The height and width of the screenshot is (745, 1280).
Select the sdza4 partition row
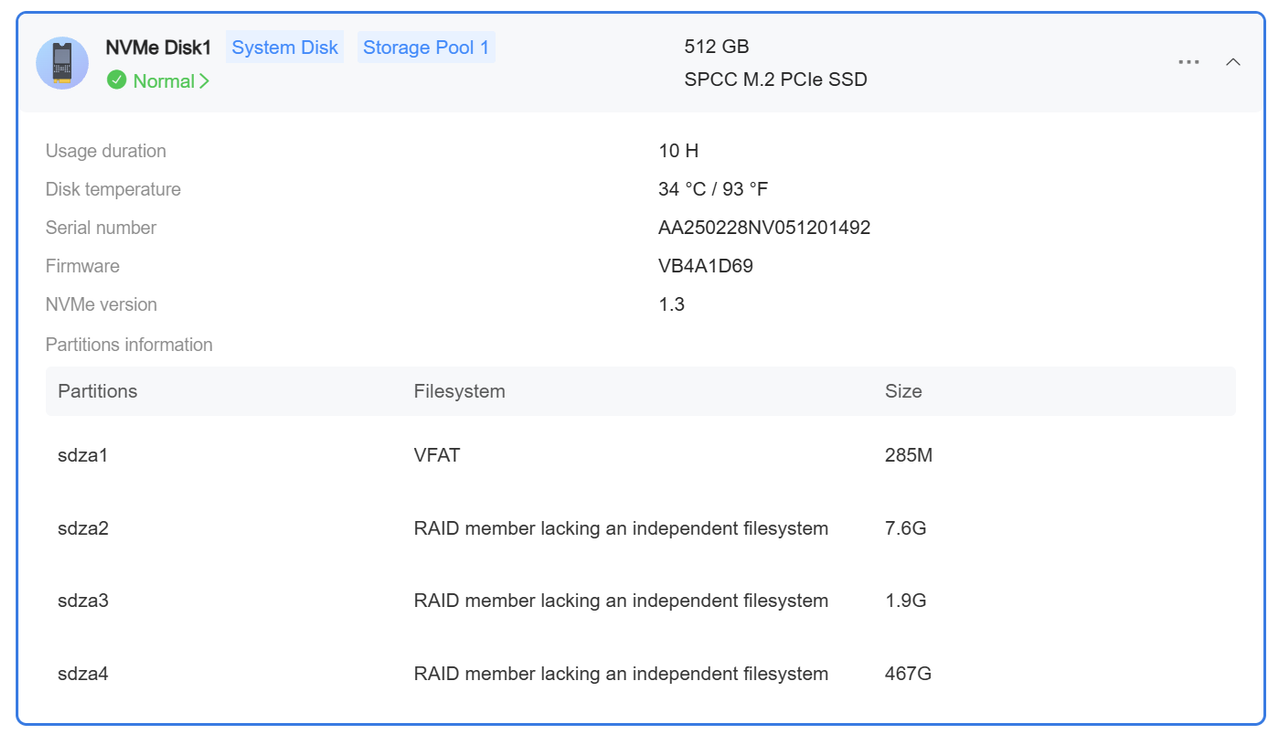pyautogui.click(x=641, y=674)
